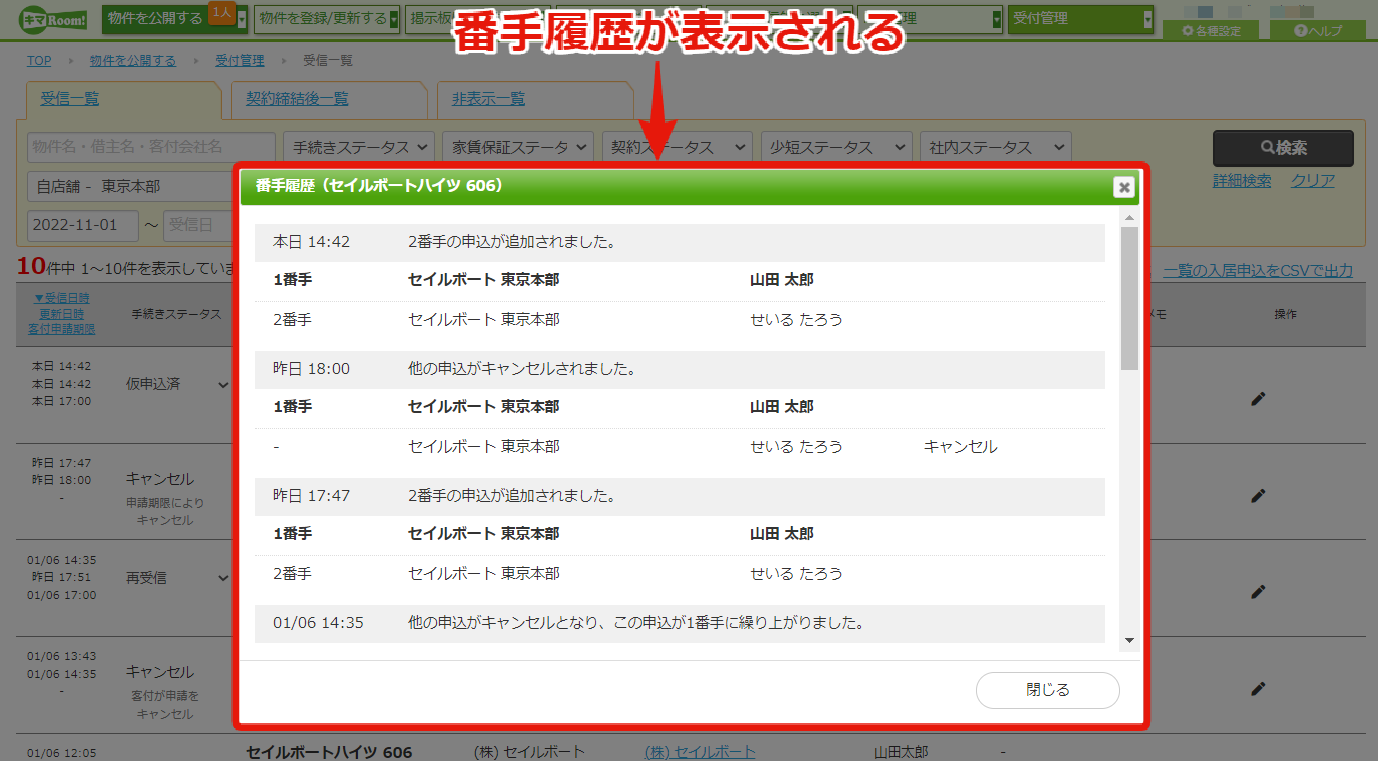
Task: Click 閉じる button in dialog
Action: tap(1047, 690)
